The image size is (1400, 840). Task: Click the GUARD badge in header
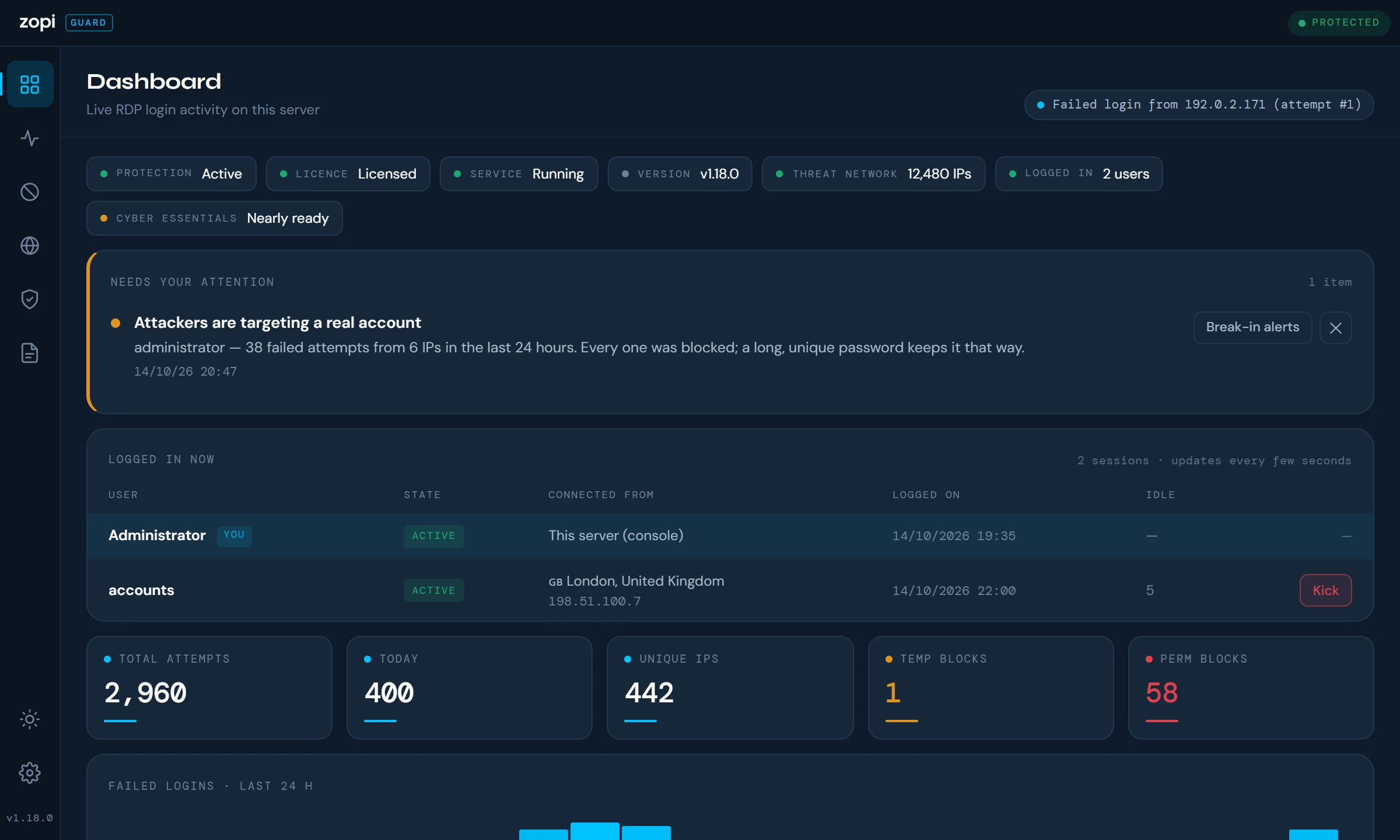click(x=89, y=23)
